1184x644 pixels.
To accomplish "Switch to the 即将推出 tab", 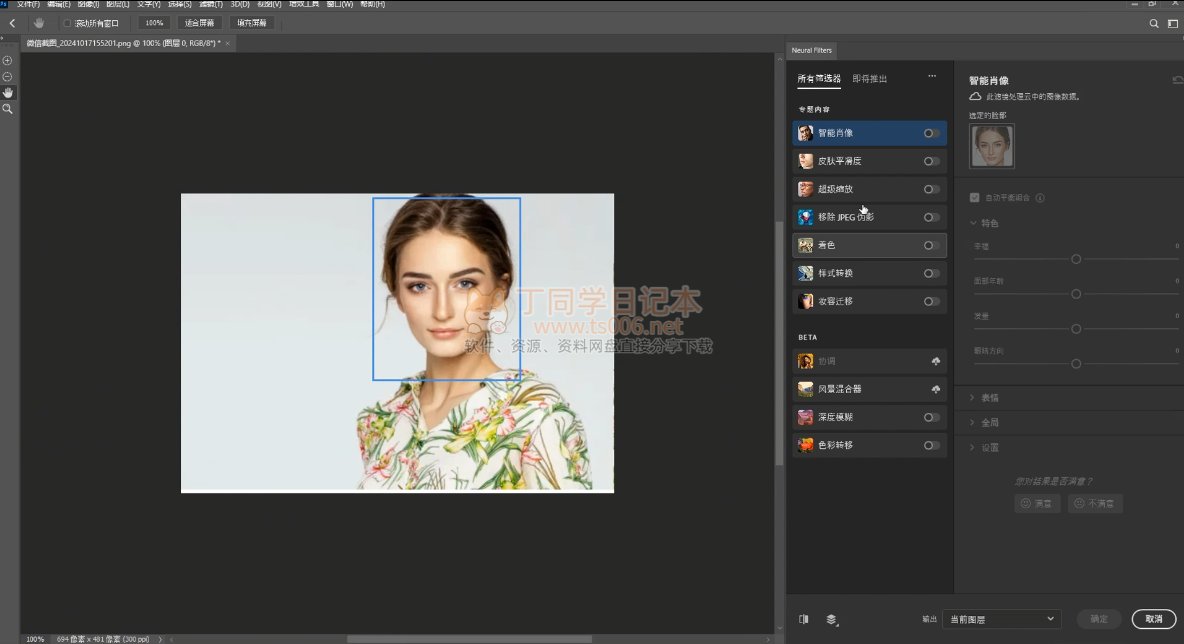I will pos(869,79).
